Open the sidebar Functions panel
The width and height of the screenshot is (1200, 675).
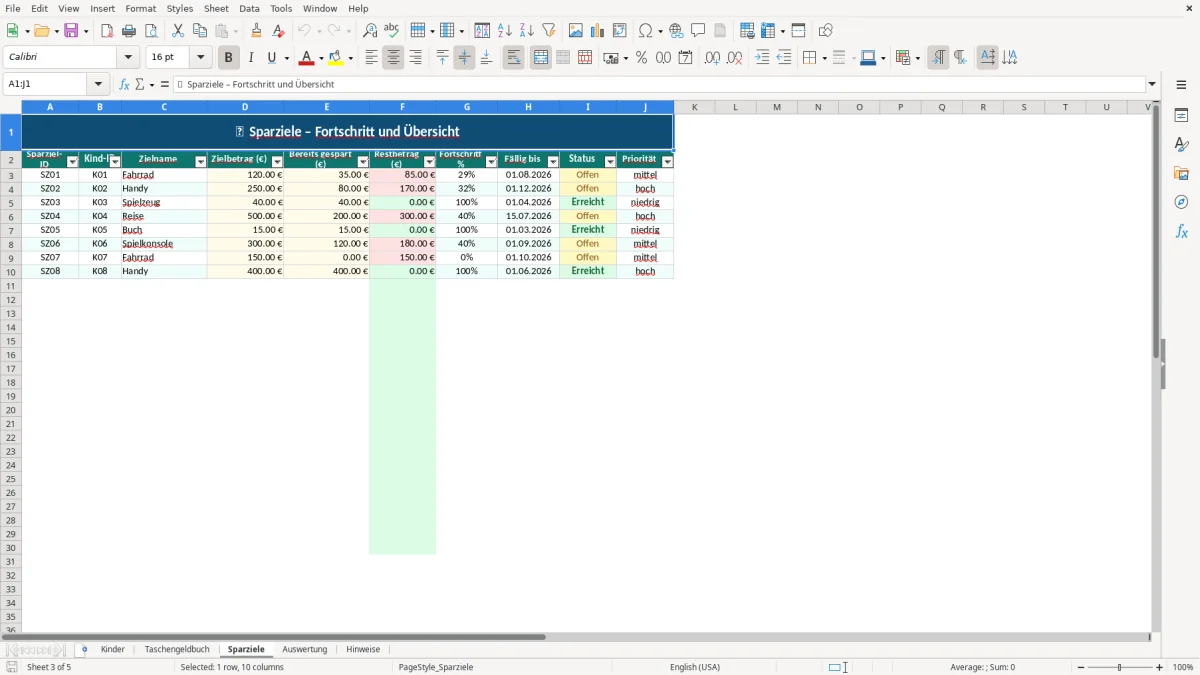pos(1181,231)
